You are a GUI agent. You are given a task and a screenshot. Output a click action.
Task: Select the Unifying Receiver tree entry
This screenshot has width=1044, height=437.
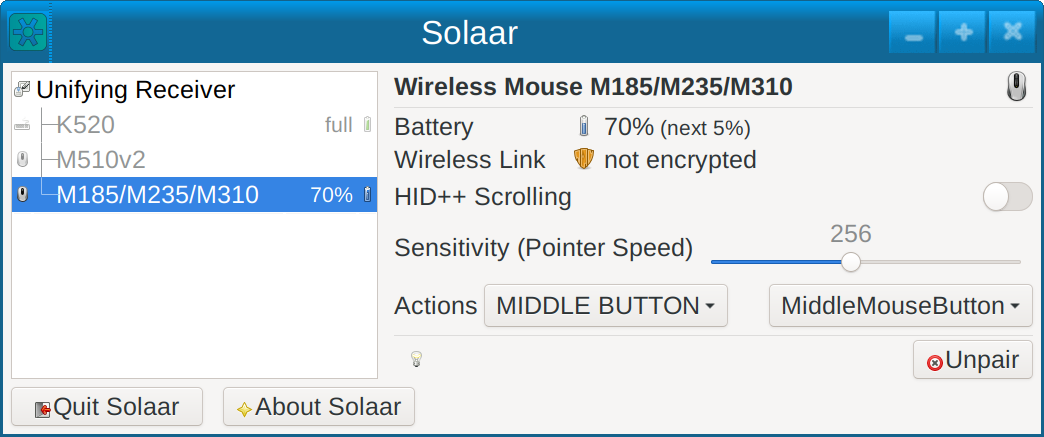tap(135, 90)
